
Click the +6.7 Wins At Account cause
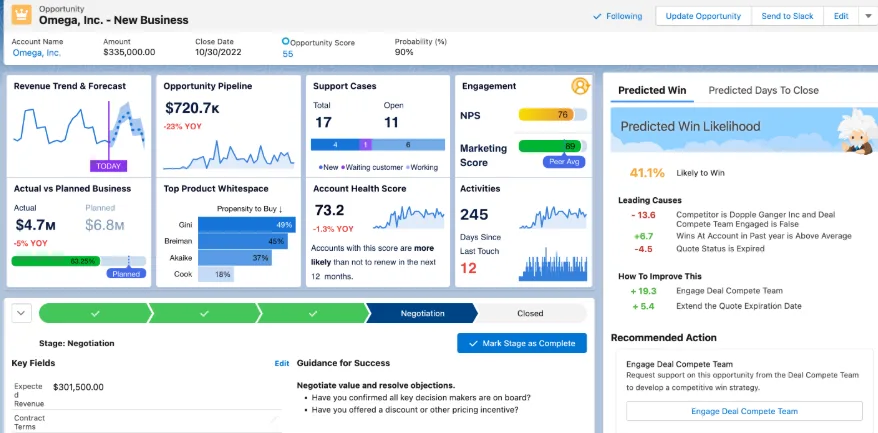pyautogui.click(x=741, y=236)
